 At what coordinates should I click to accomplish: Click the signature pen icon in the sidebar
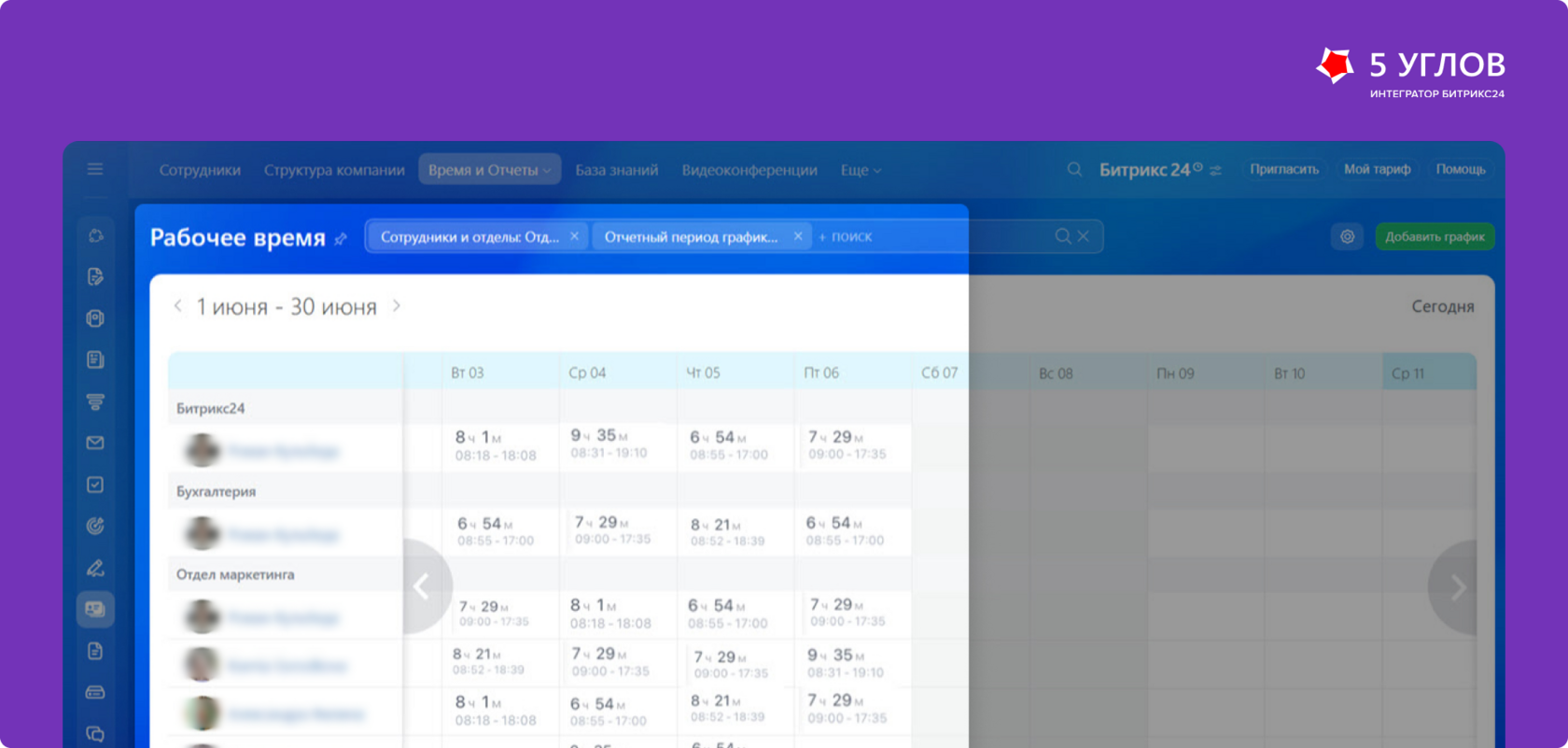[95, 568]
